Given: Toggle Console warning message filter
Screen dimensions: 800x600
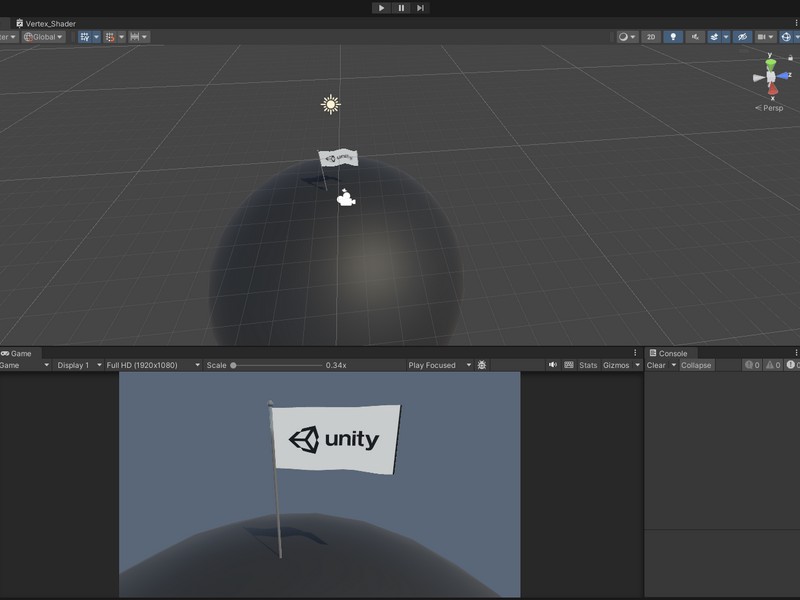Looking at the screenshot, I should (772, 365).
